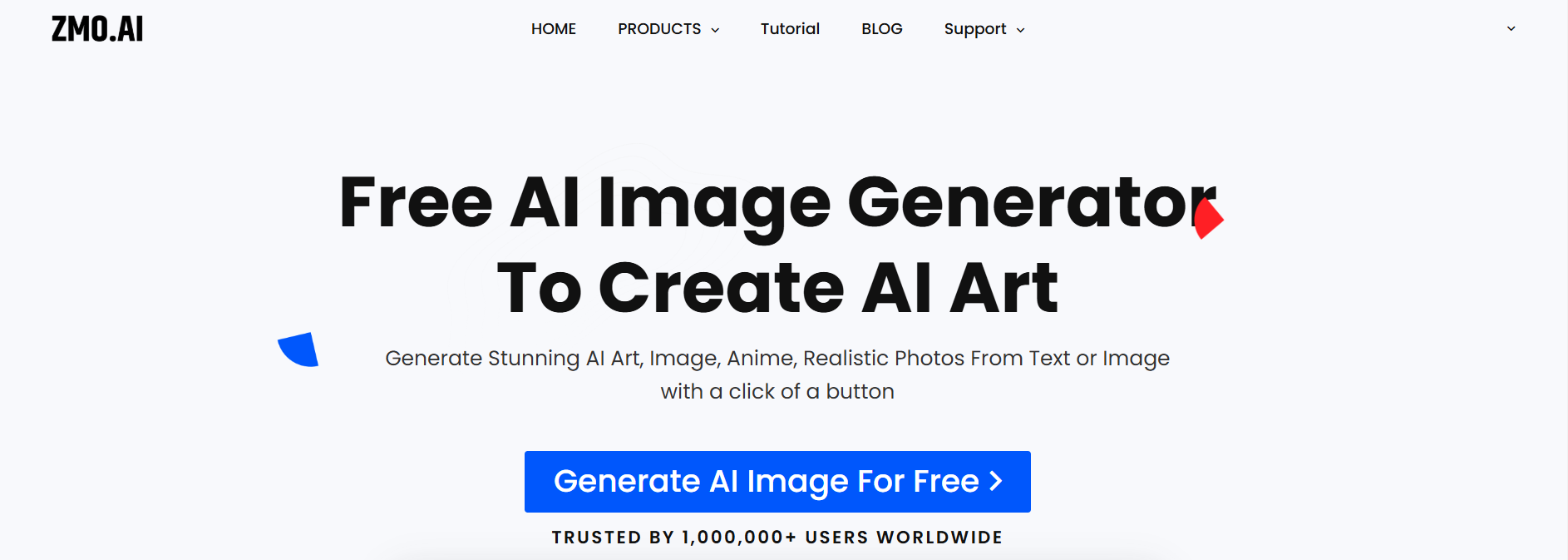This screenshot has height=560, width=1568.
Task: Click the ZMO.AI logo
Action: click(97, 29)
